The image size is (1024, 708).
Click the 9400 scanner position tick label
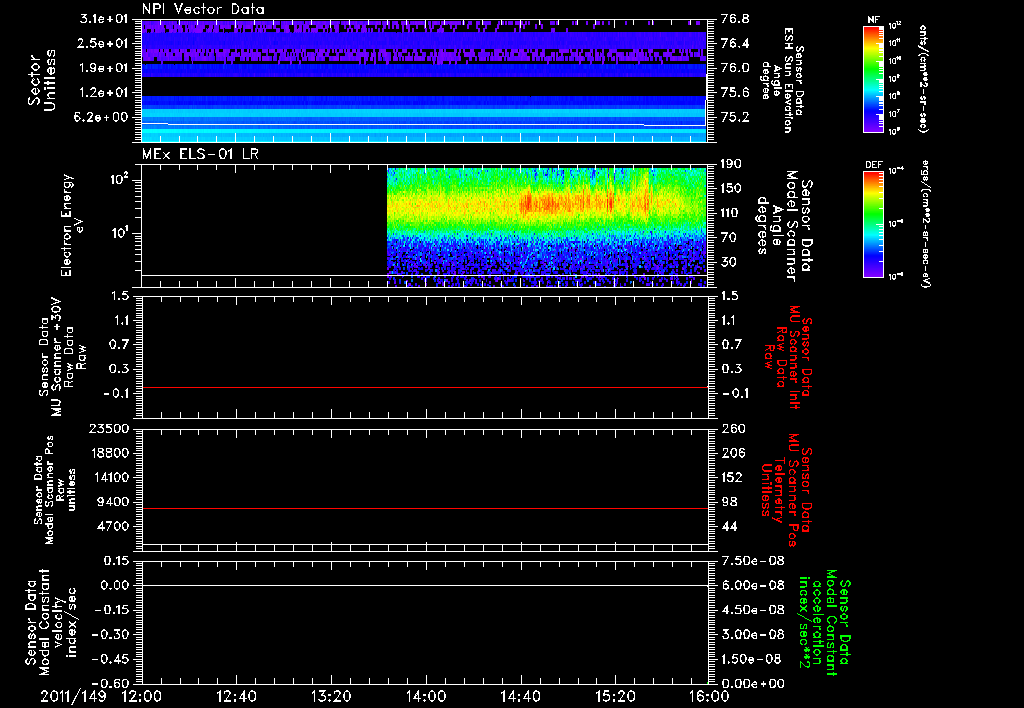112,502
